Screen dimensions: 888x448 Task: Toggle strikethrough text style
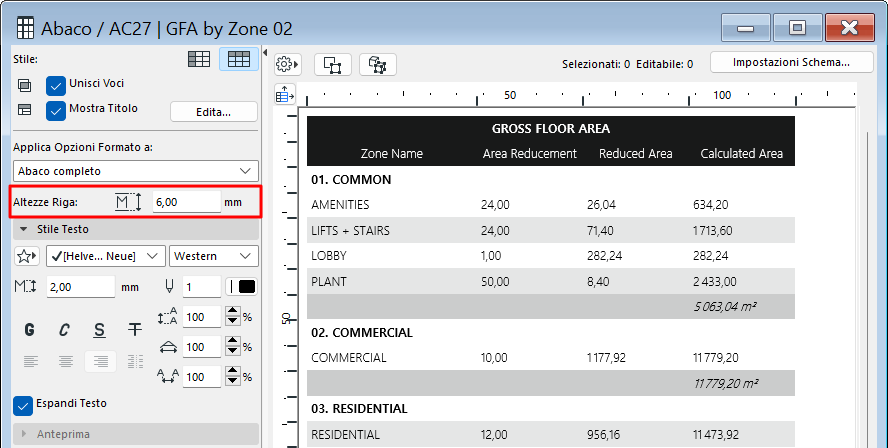(x=134, y=329)
